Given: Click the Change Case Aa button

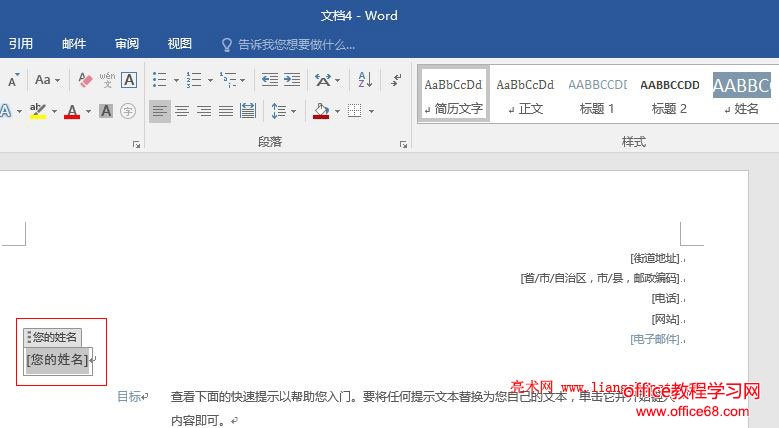Looking at the screenshot, I should click(43, 80).
